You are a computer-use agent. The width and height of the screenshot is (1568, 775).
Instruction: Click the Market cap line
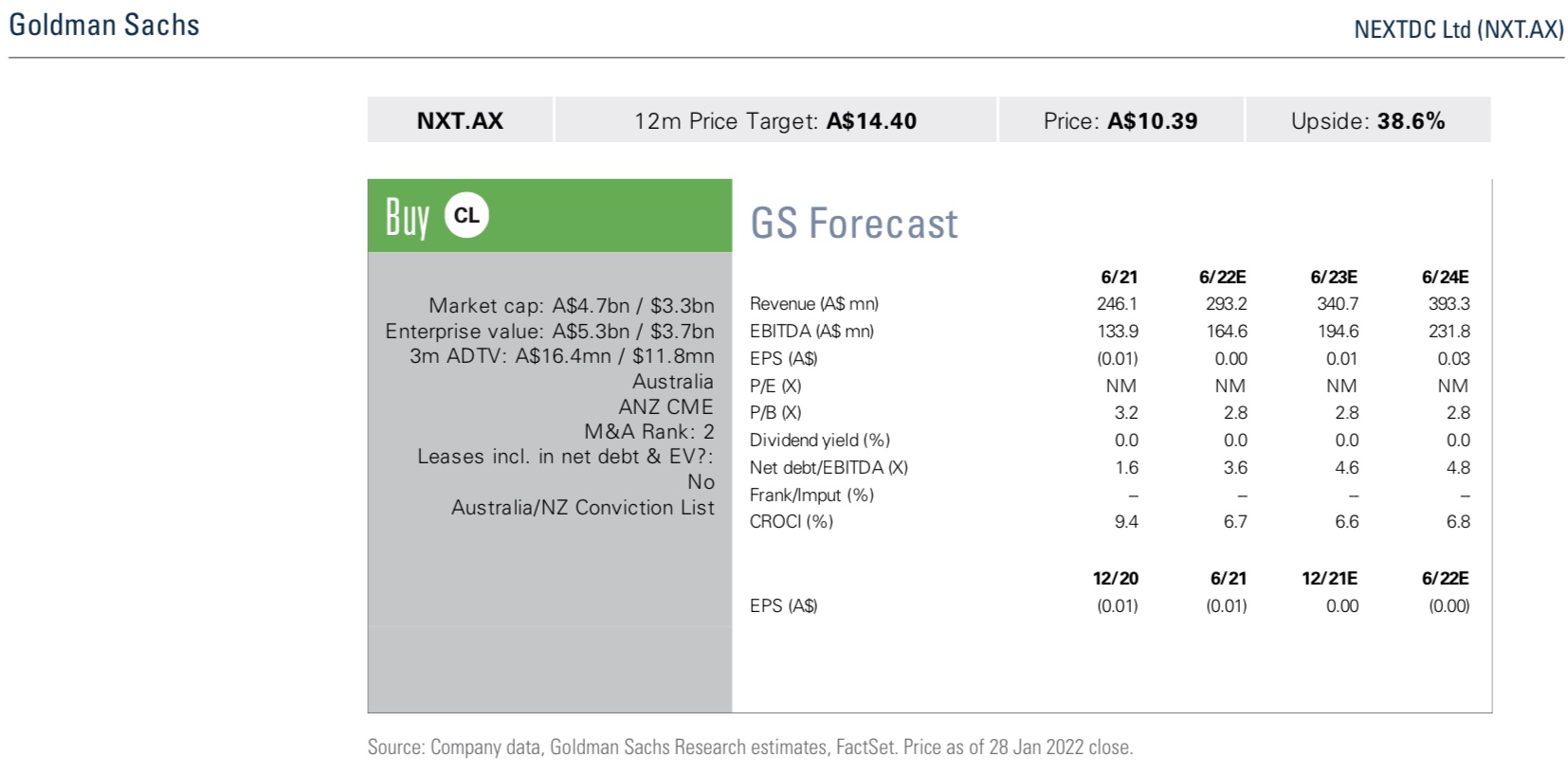[x=572, y=305]
